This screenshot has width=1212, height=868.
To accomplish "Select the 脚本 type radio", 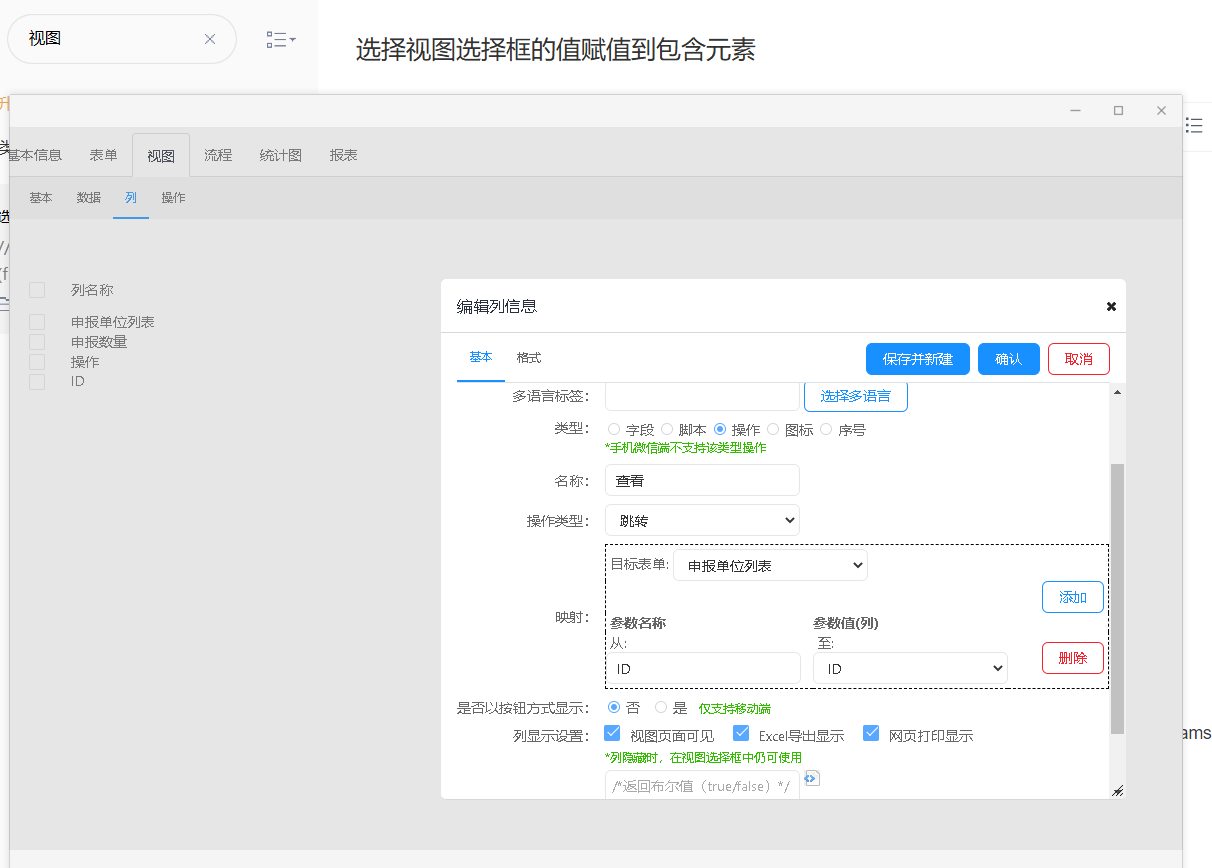I will click(667, 429).
